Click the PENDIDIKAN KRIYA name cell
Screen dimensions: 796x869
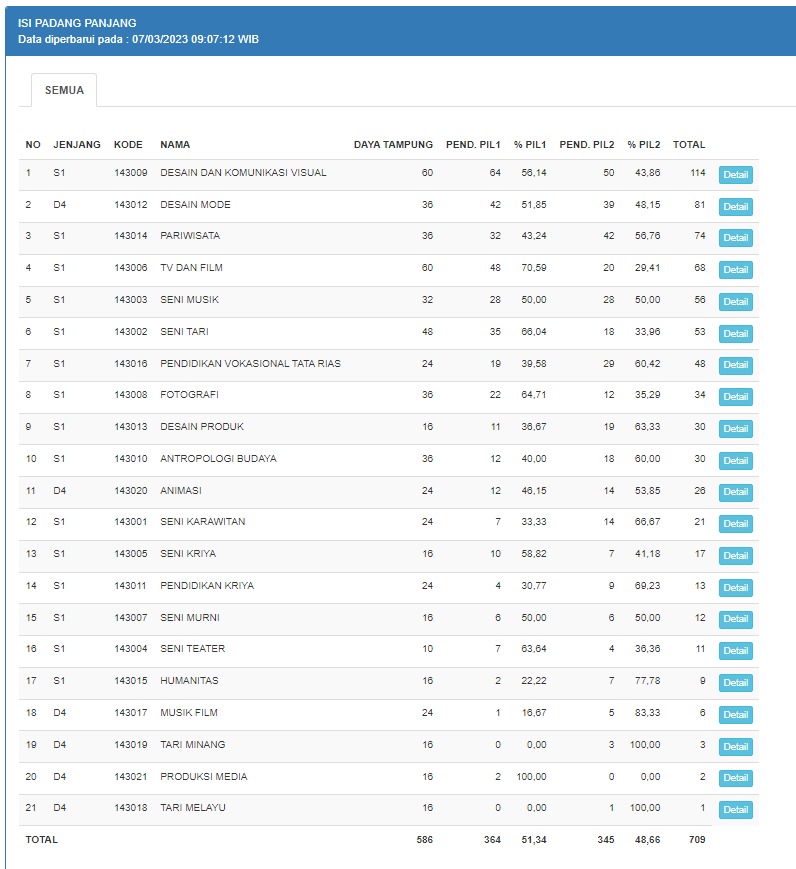pos(207,586)
